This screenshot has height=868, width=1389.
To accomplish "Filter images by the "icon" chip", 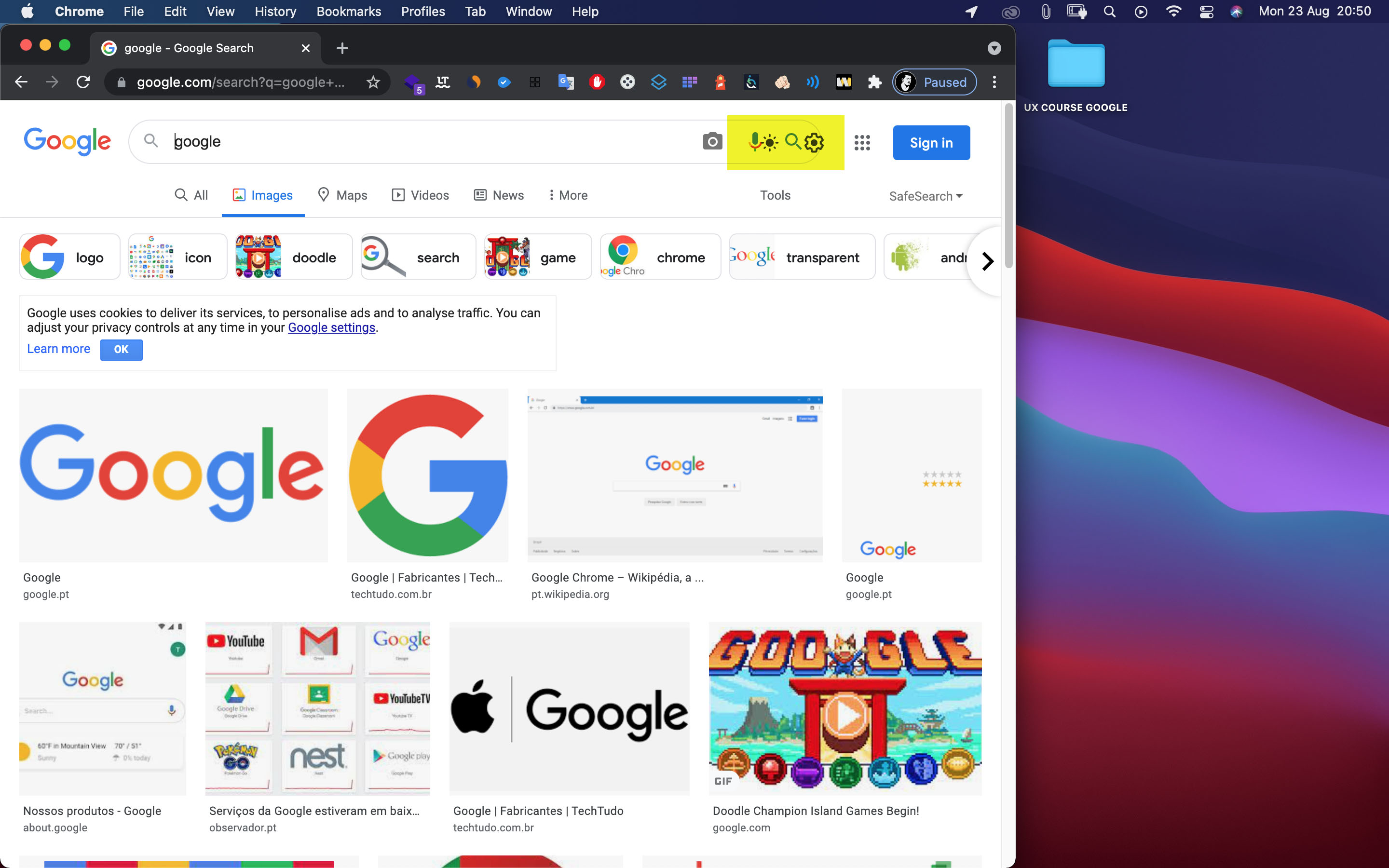I will coord(178,257).
